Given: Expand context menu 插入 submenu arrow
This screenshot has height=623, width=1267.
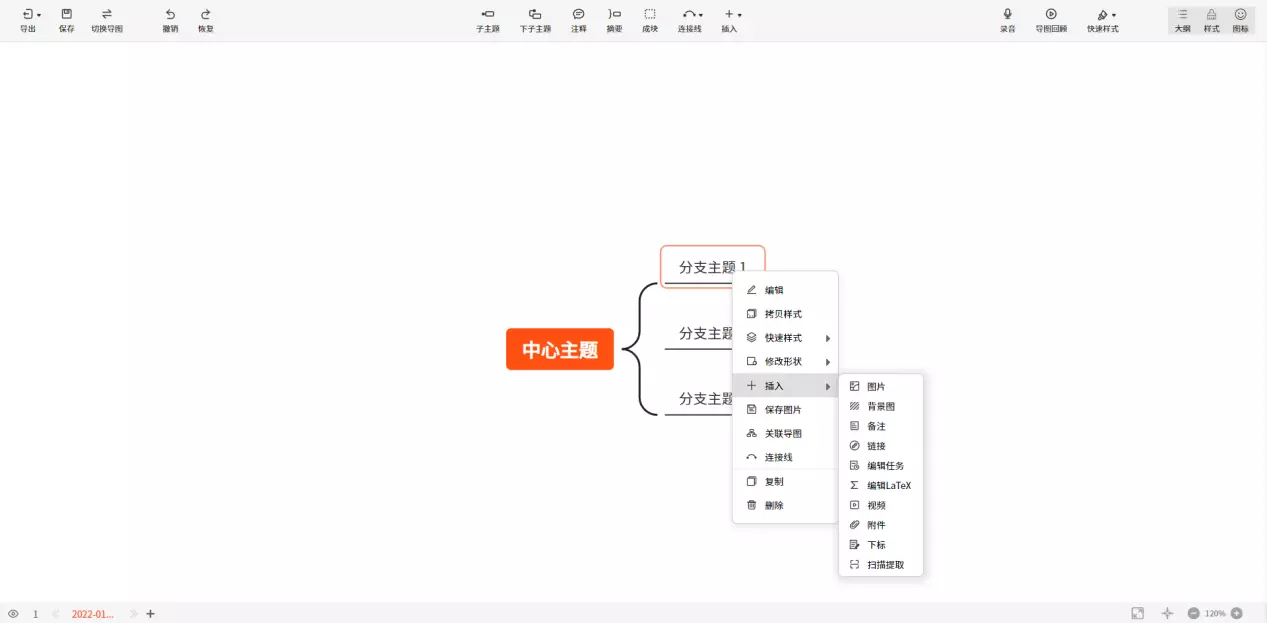Looking at the screenshot, I should (x=828, y=386).
